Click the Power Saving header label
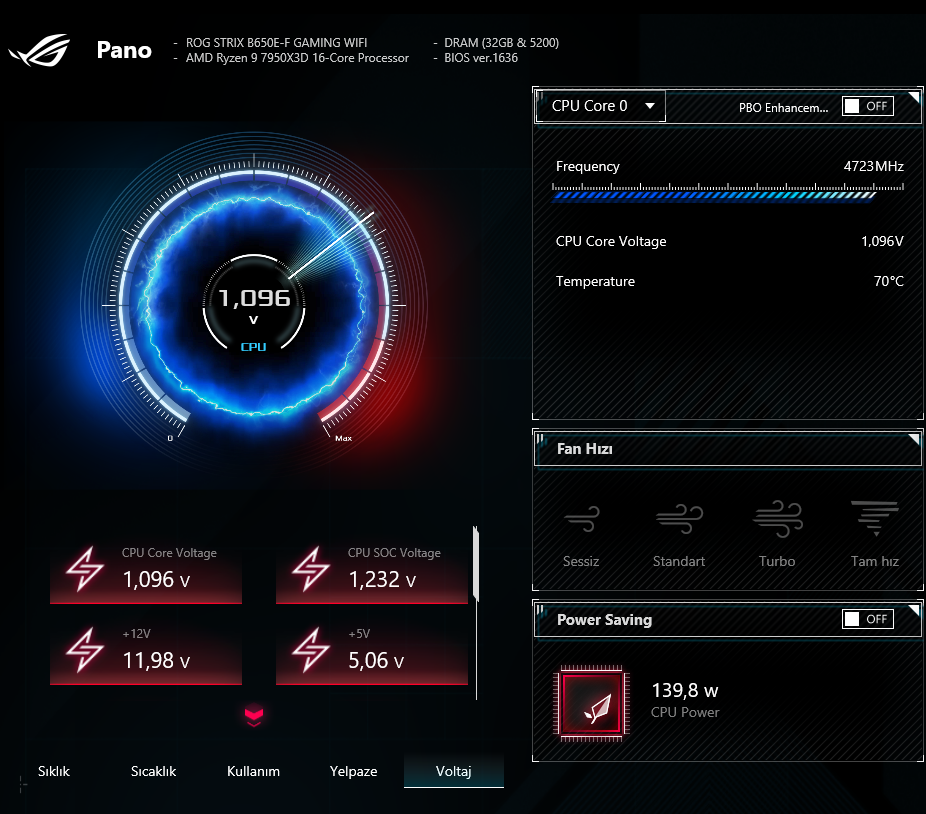 (605, 620)
